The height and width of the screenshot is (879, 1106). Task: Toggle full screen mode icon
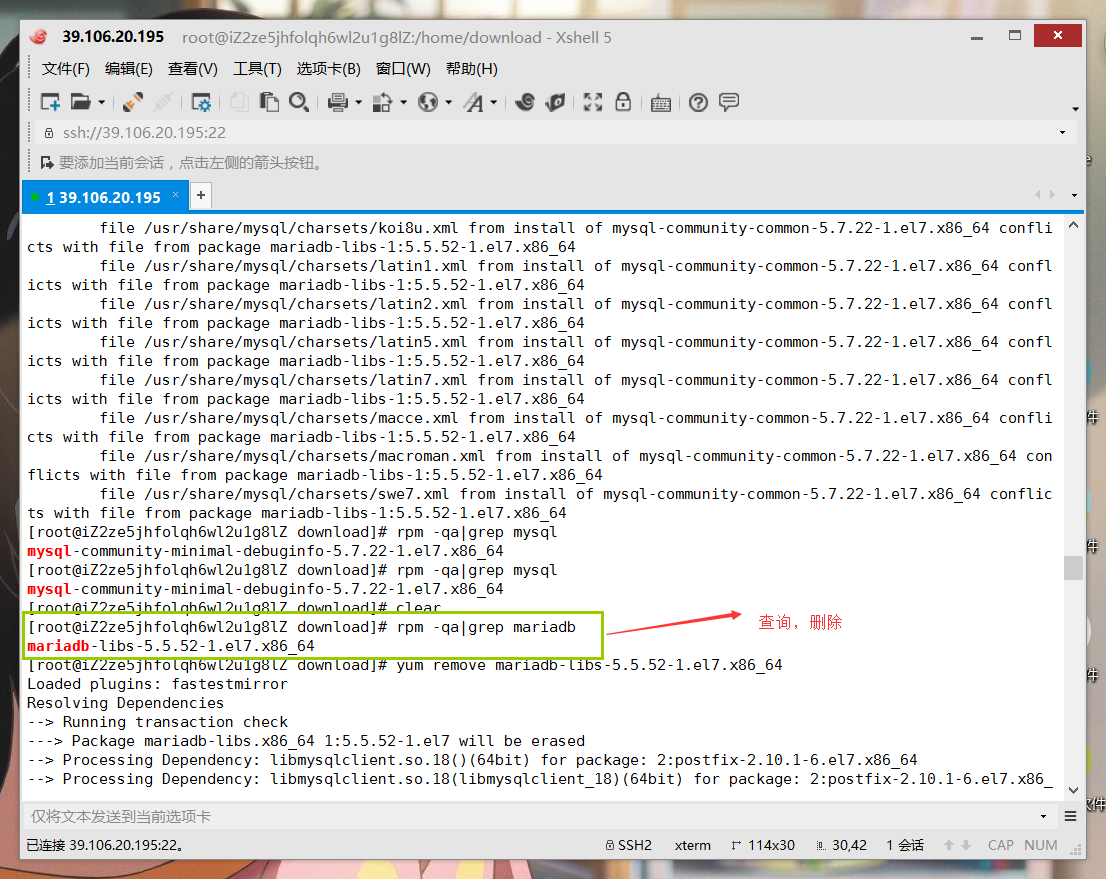[593, 102]
